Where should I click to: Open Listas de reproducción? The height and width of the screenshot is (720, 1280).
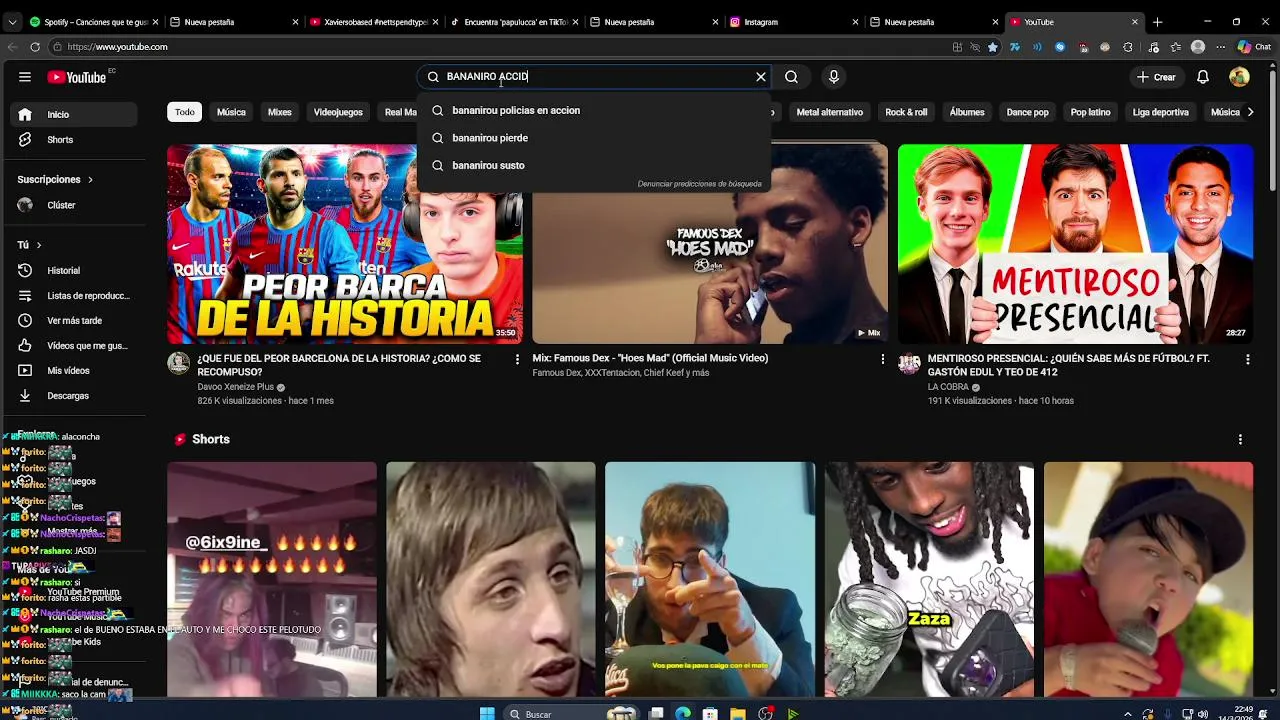pyautogui.click(x=75, y=296)
